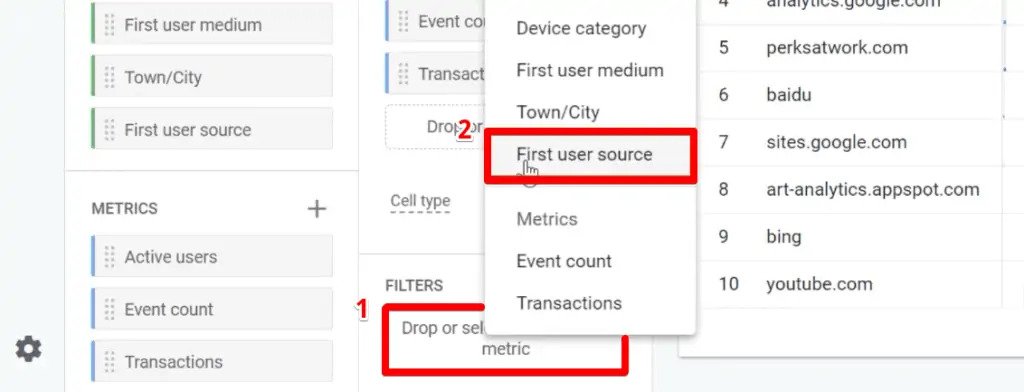Image resolution: width=1024 pixels, height=392 pixels.
Task: Grab drag handle of First user medium
Action: tap(110, 25)
